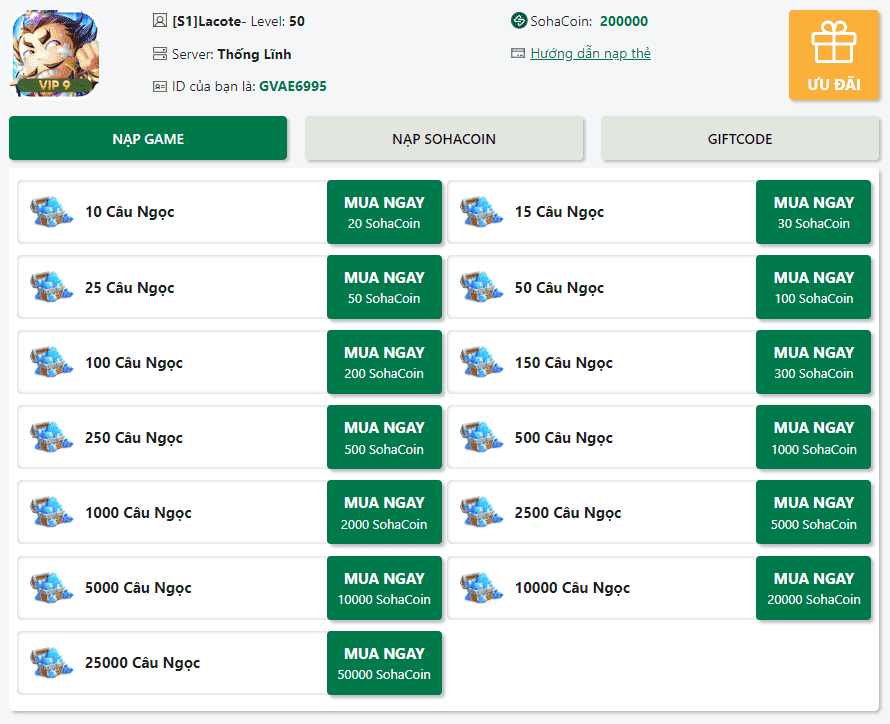Click the gem chest icon for 25 Câu Ngọc

coord(51,287)
